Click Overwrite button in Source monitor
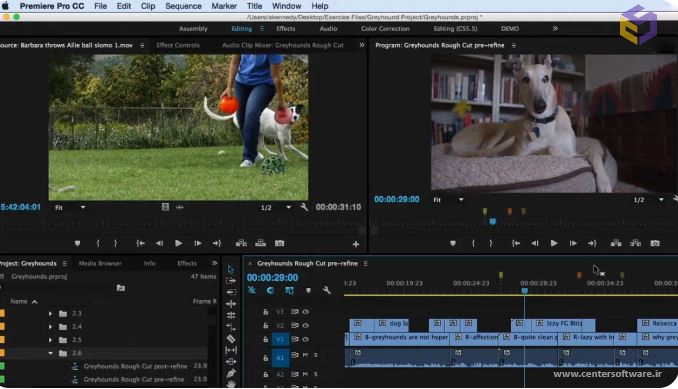This screenshot has width=678, height=389. [x=260, y=243]
